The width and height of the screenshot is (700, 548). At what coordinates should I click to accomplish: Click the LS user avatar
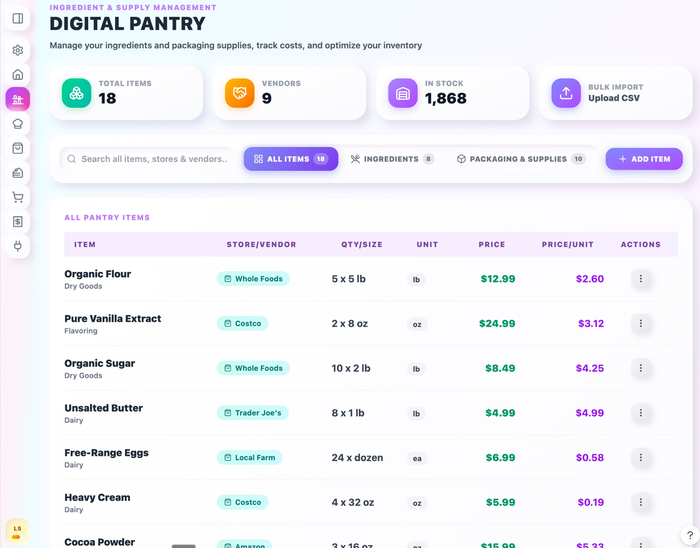[x=17, y=531]
